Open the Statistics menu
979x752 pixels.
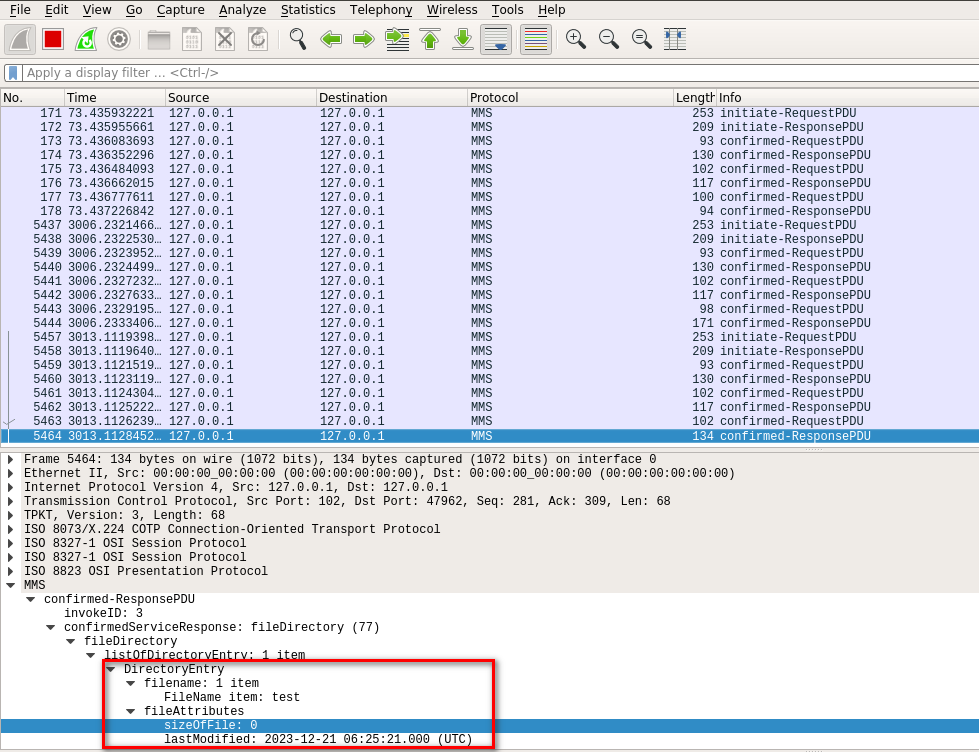pos(308,10)
